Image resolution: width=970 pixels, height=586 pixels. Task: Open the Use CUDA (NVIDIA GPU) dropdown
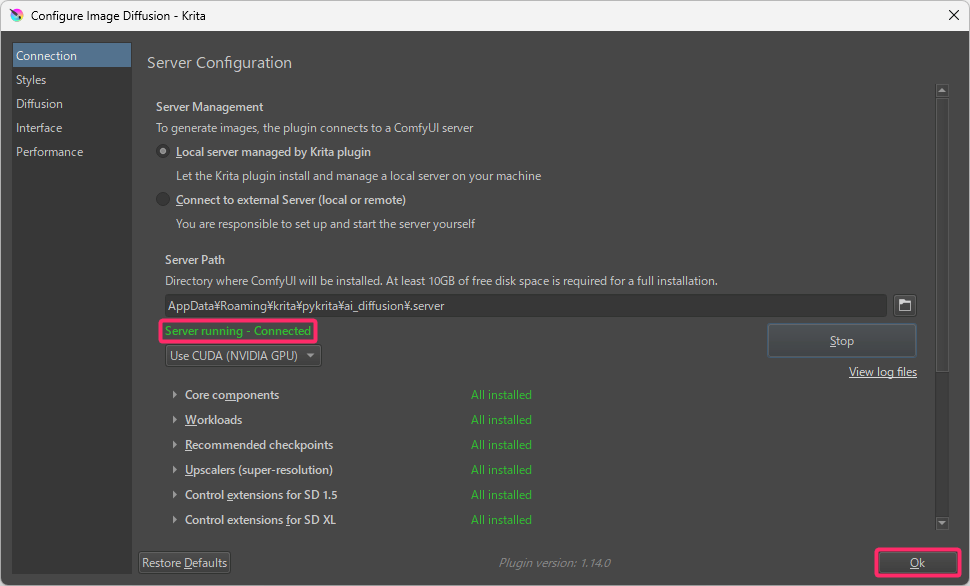[243, 356]
